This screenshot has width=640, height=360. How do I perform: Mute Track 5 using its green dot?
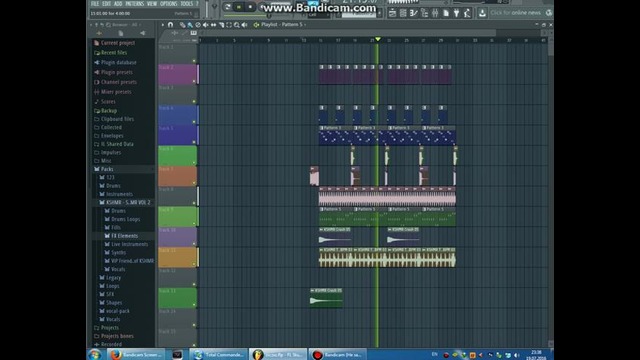click(194, 142)
